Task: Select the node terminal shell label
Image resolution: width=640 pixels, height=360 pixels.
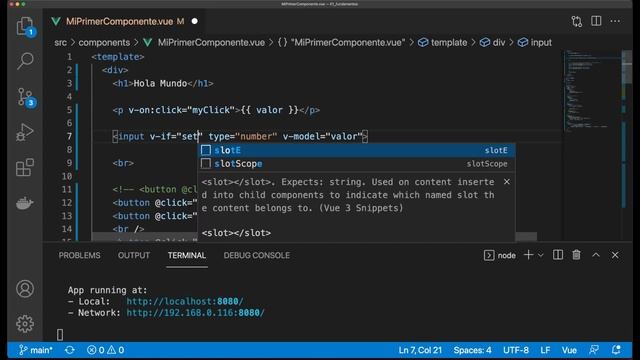Action: (500, 255)
